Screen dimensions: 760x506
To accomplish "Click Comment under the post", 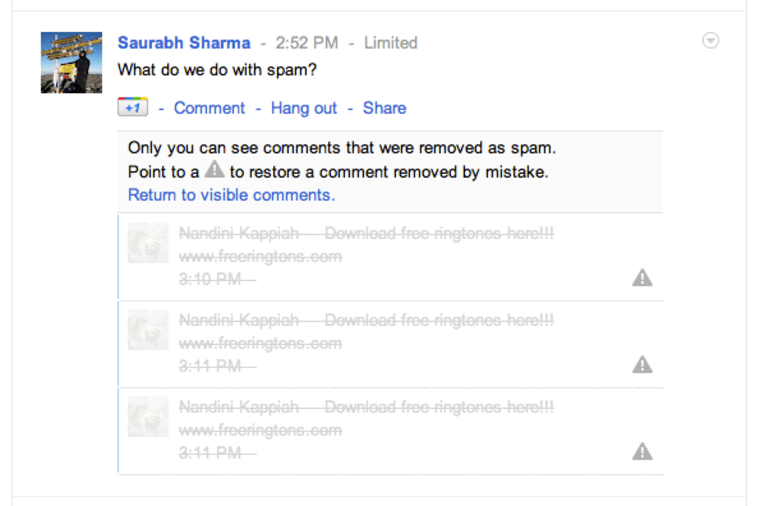I will click(x=209, y=108).
